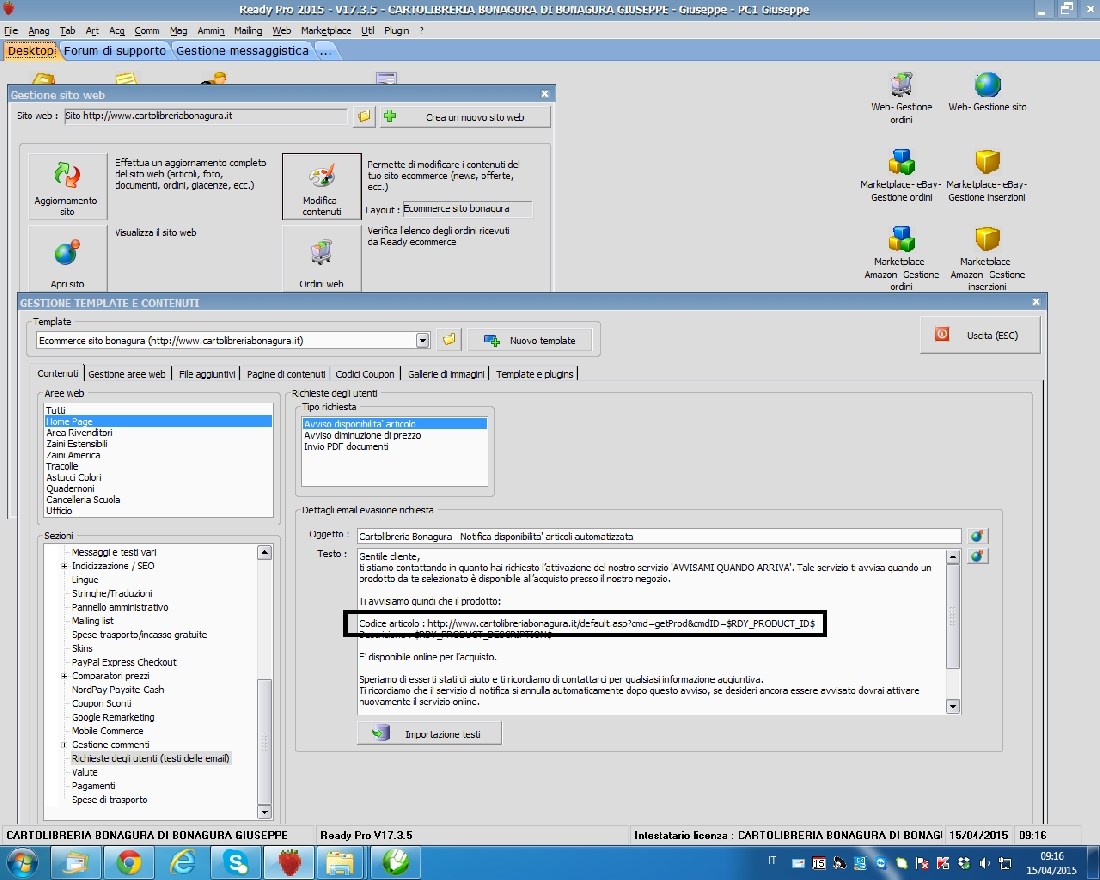Image resolution: width=1100 pixels, height=880 pixels.
Task: Switch to Gallerie di immagini tab
Action: coord(446,374)
